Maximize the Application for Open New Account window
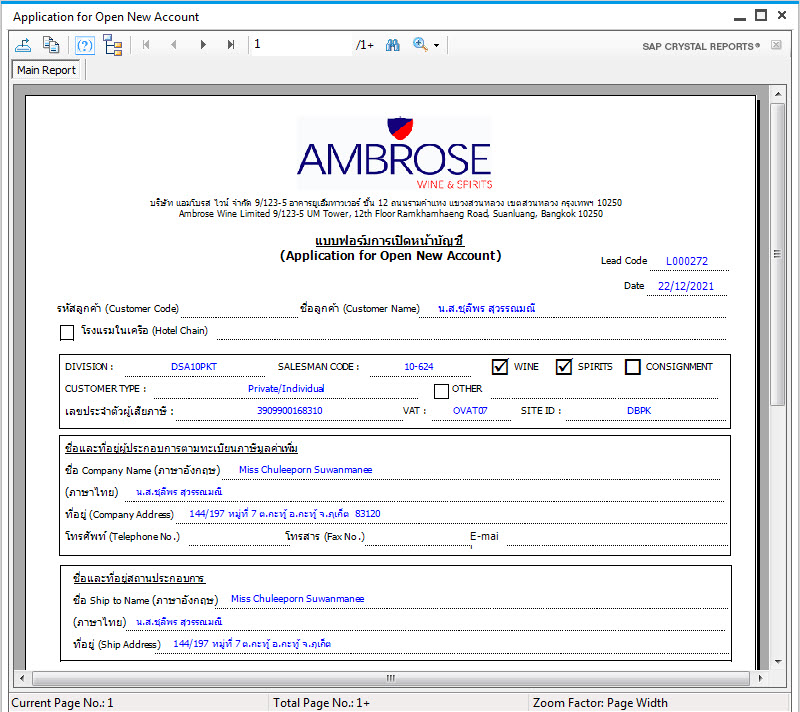 tap(761, 16)
